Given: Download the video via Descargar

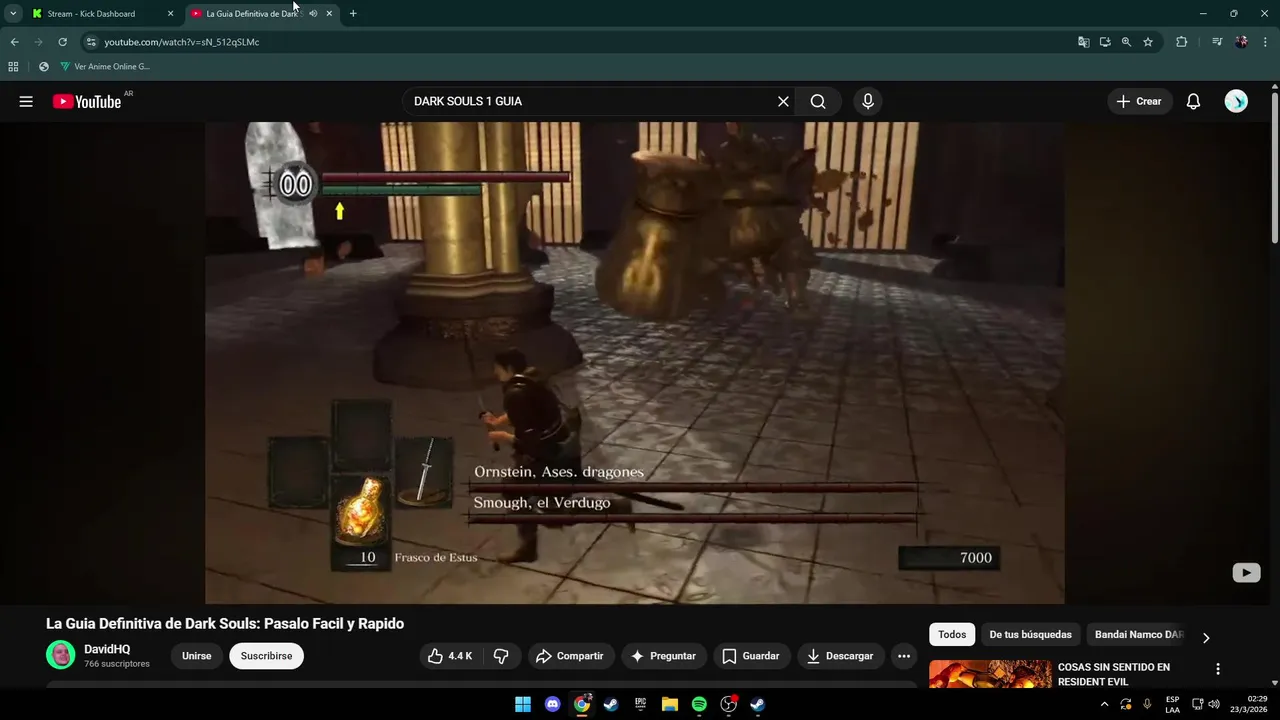Looking at the screenshot, I should pos(840,656).
